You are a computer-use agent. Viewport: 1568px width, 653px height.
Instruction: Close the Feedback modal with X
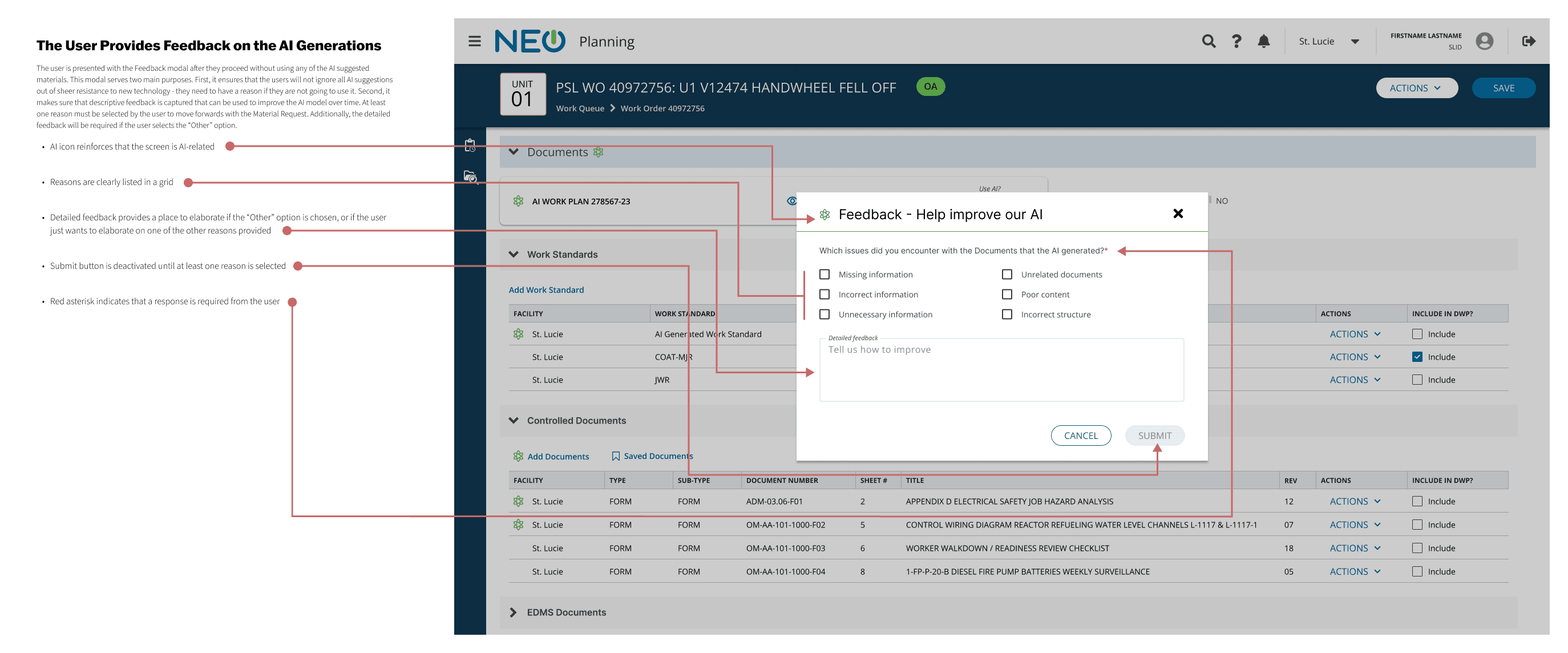1178,213
